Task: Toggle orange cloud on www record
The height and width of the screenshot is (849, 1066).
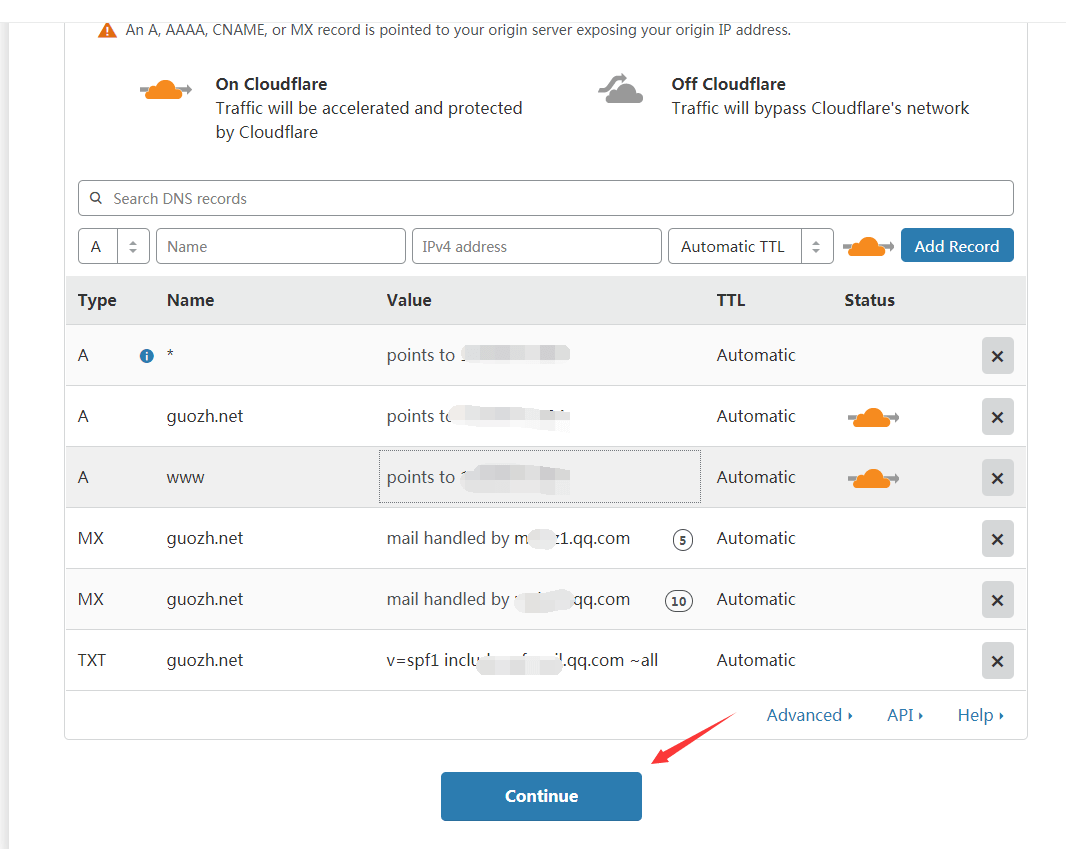Action: (x=872, y=478)
